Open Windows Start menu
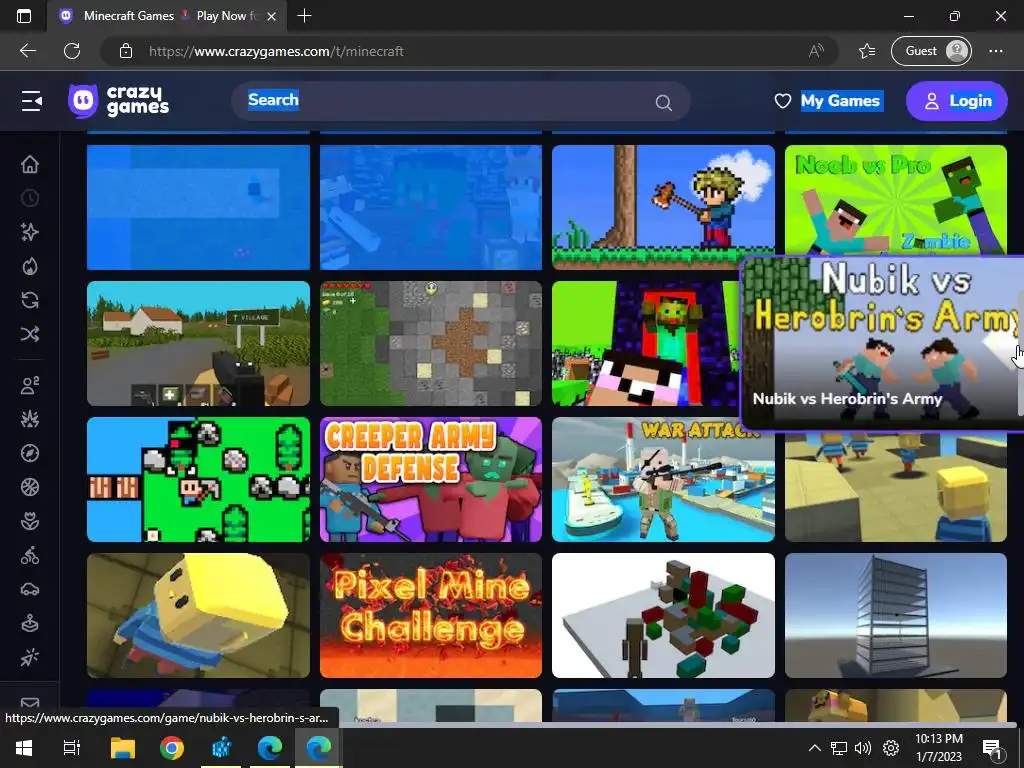Screen dimensions: 1024x768 coord(24,748)
